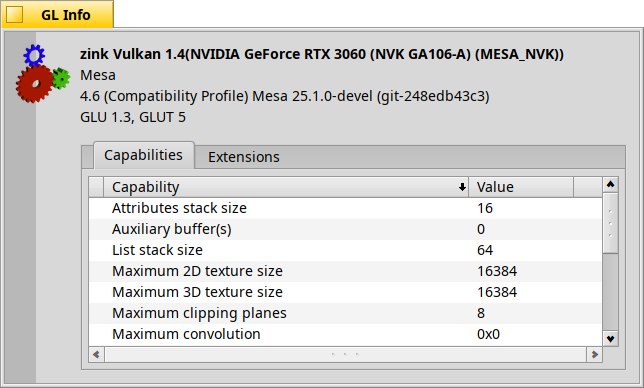The width and height of the screenshot is (644, 388).
Task: Switch to the Extensions tab
Action: (x=244, y=157)
